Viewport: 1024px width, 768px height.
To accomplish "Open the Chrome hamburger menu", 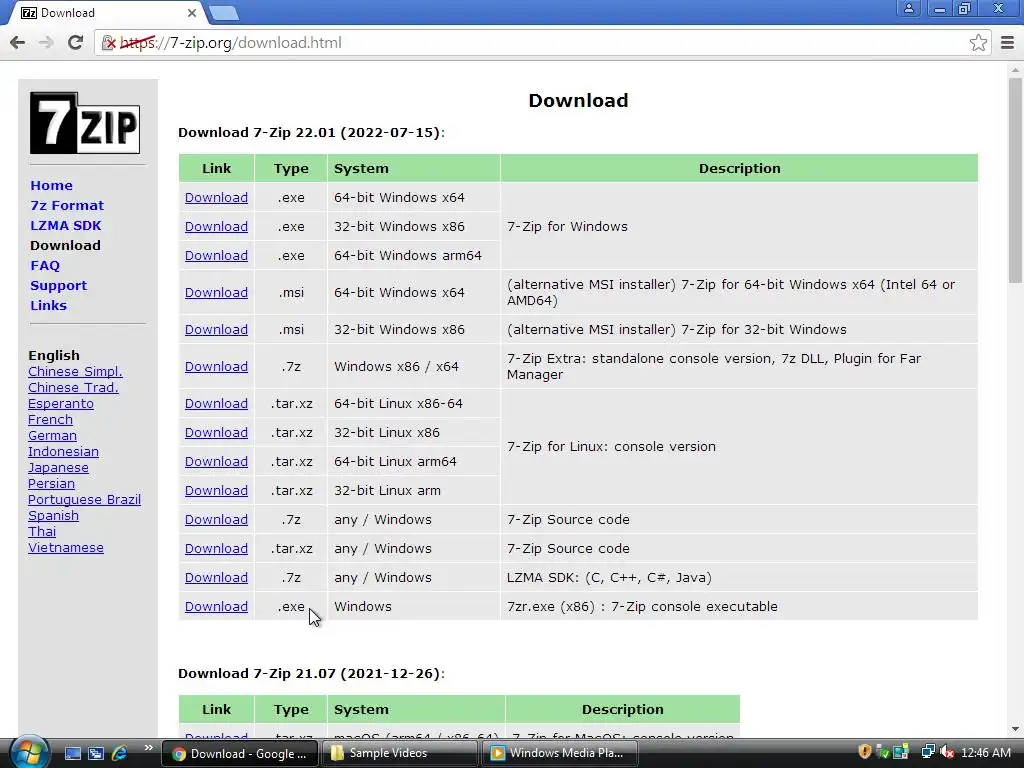I will [1008, 43].
